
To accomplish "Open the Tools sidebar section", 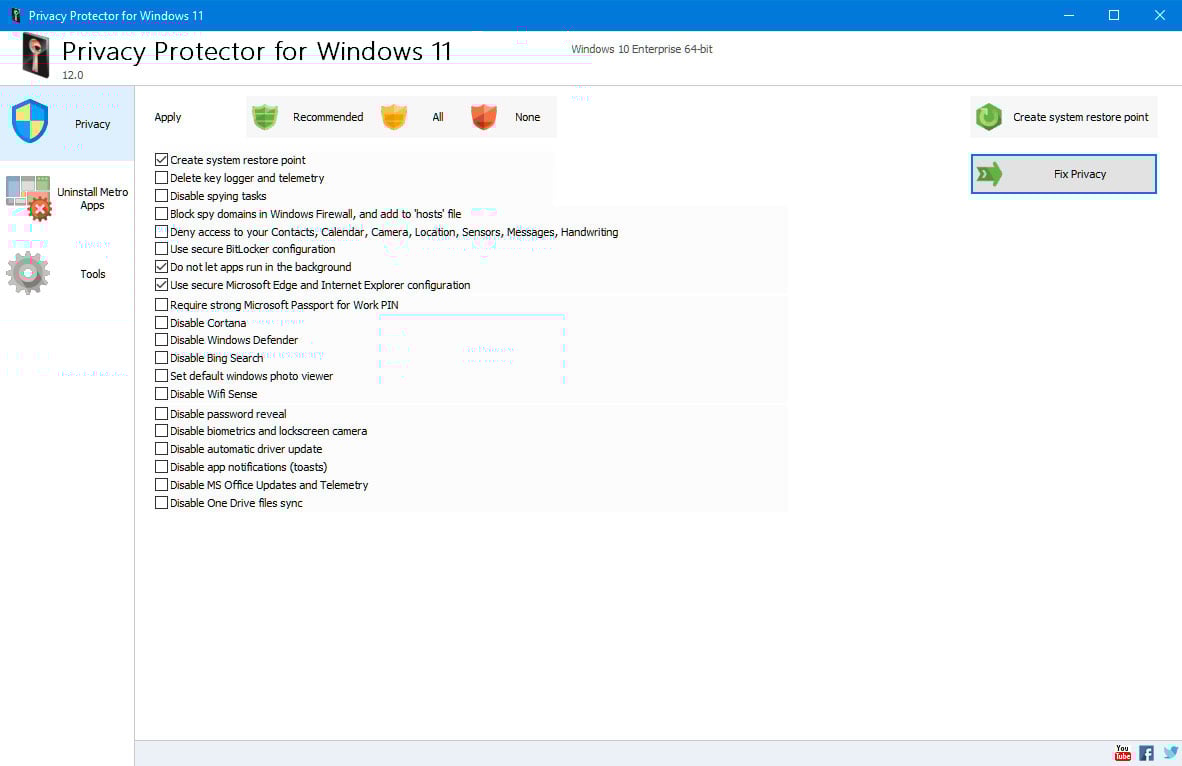I will [x=67, y=274].
